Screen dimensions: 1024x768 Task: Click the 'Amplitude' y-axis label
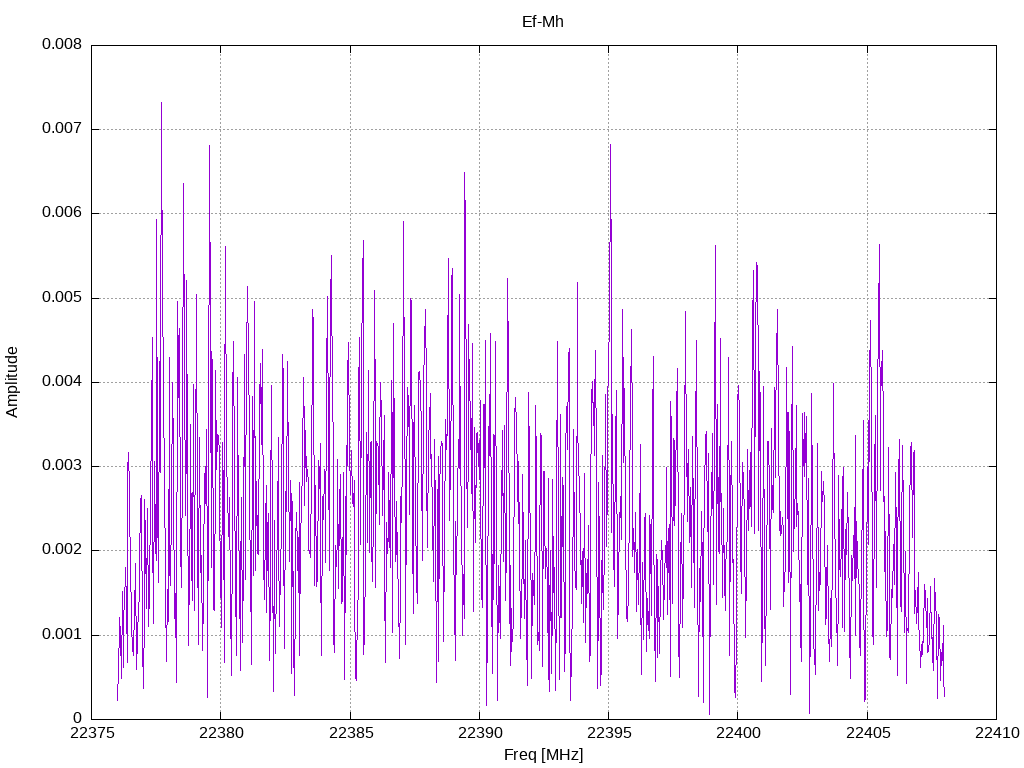coord(12,383)
